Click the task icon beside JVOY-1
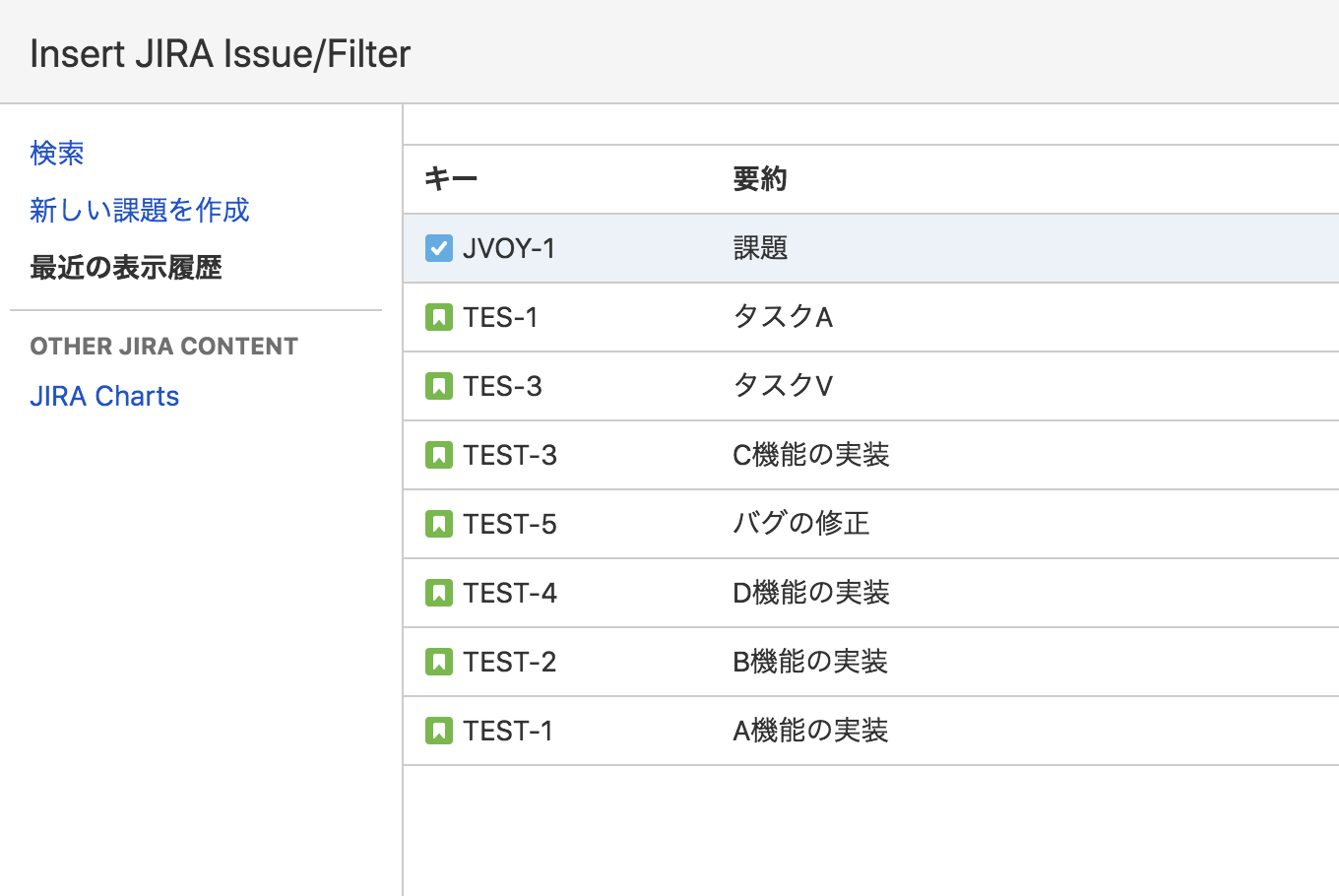The image size is (1339, 896). [x=439, y=248]
